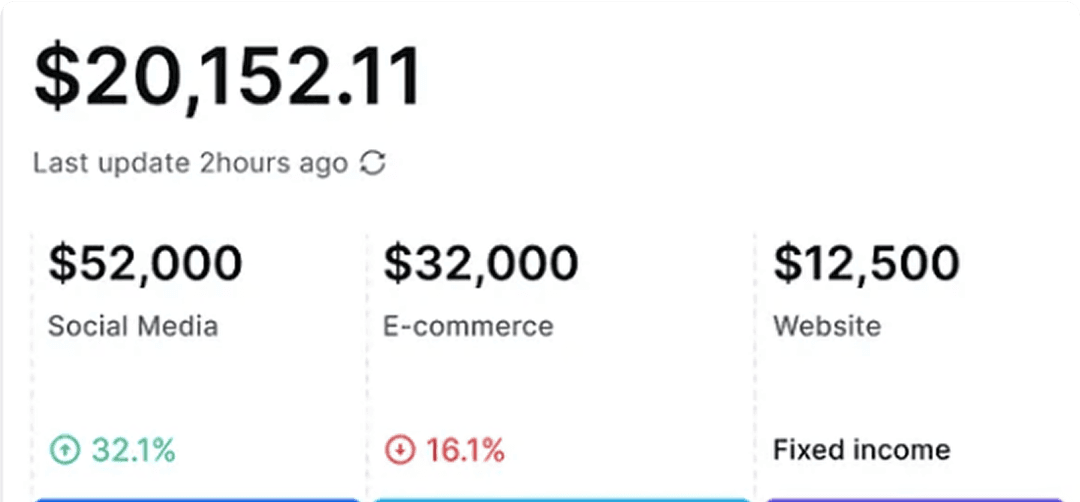
Task: Open the $12,500 amount
Action: 866,263
